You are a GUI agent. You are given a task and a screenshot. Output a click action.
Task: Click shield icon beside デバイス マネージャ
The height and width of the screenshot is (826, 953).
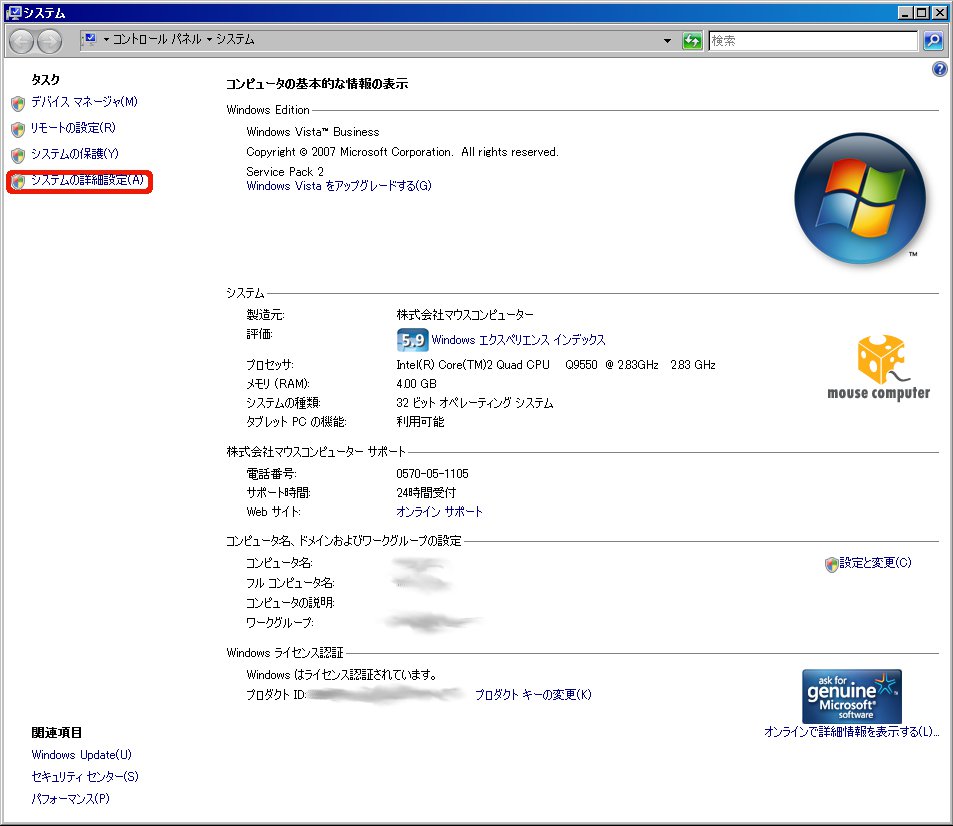pyautogui.click(x=18, y=103)
